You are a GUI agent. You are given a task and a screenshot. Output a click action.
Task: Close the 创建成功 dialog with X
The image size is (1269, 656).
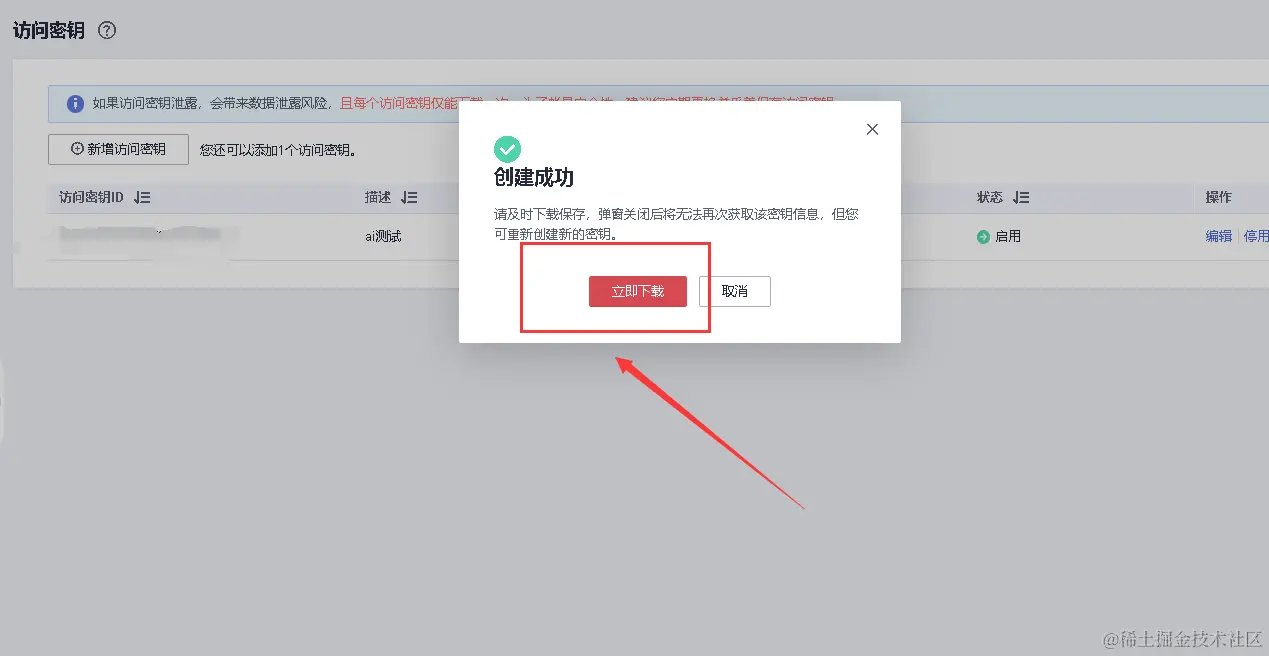pyautogui.click(x=872, y=129)
